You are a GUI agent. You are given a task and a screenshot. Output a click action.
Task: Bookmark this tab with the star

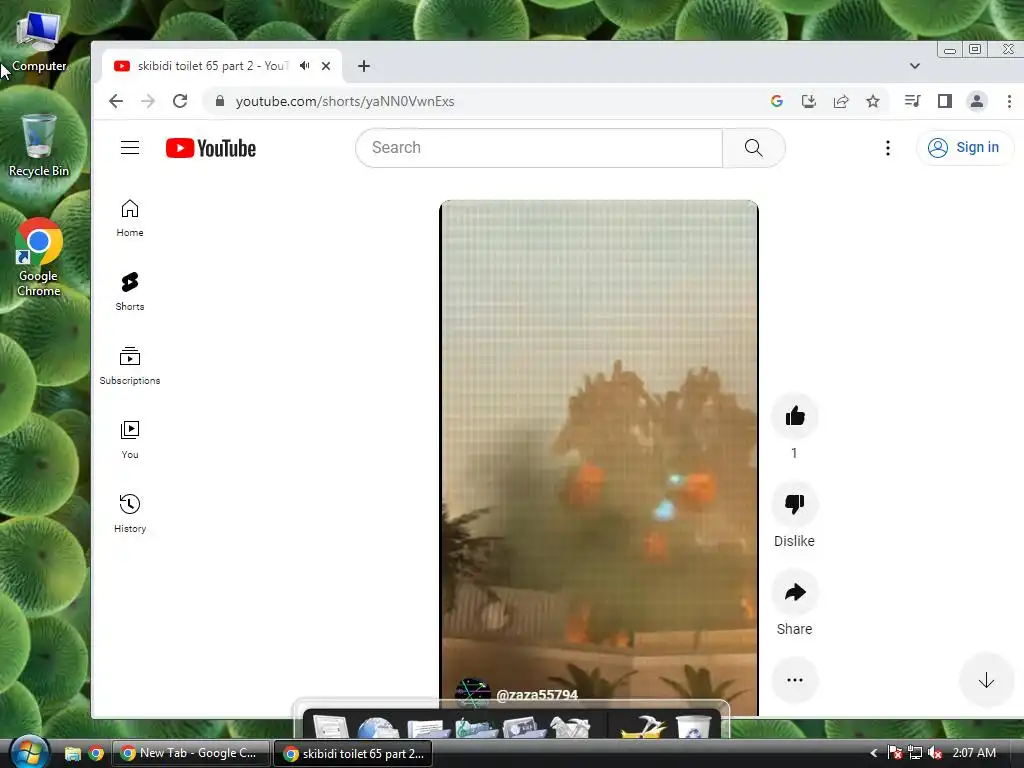[873, 101]
